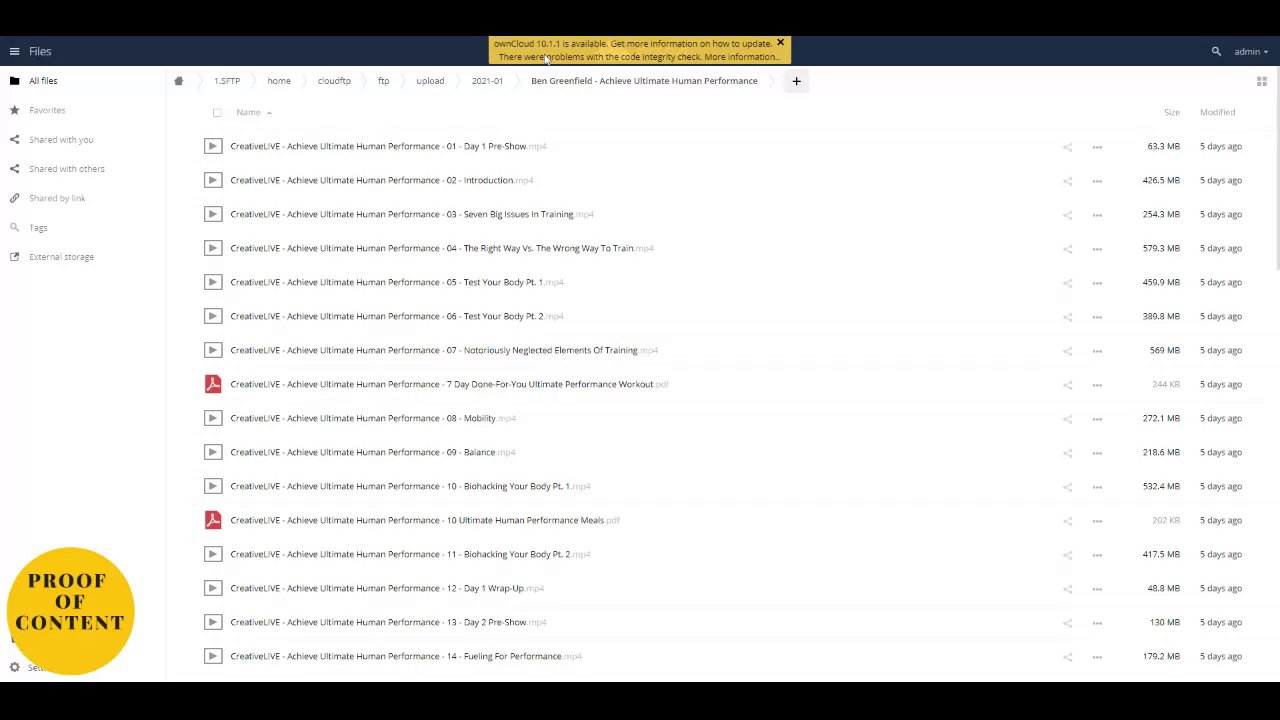
Task: Navigate to cloudftp breadcrumb folder
Action: pos(334,81)
